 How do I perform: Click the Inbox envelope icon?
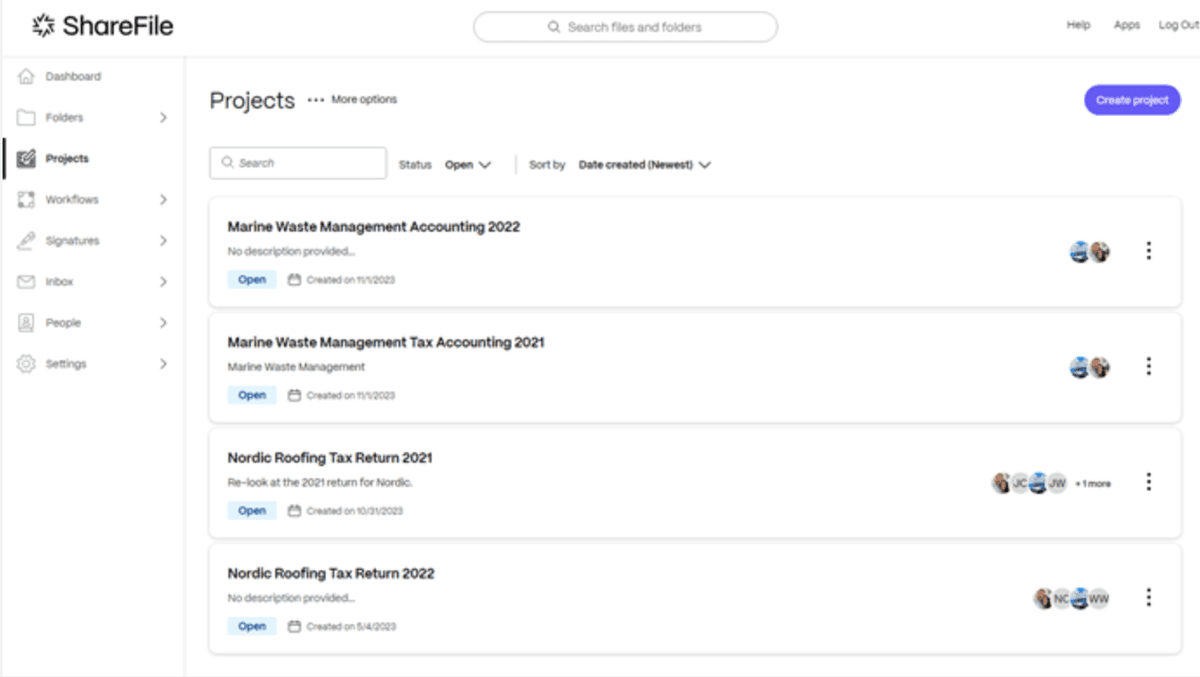27,282
